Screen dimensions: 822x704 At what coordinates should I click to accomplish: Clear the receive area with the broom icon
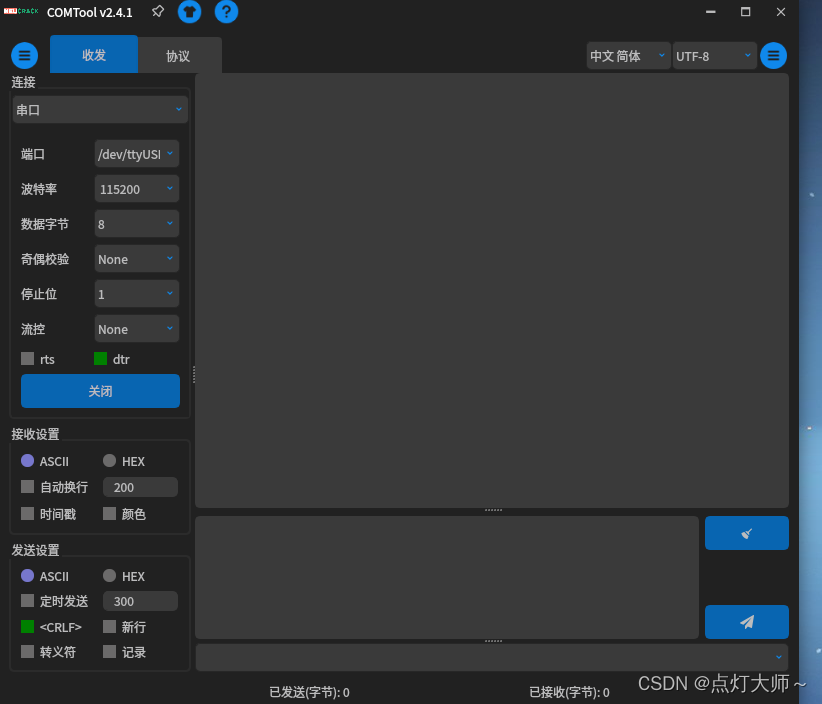pyautogui.click(x=746, y=532)
